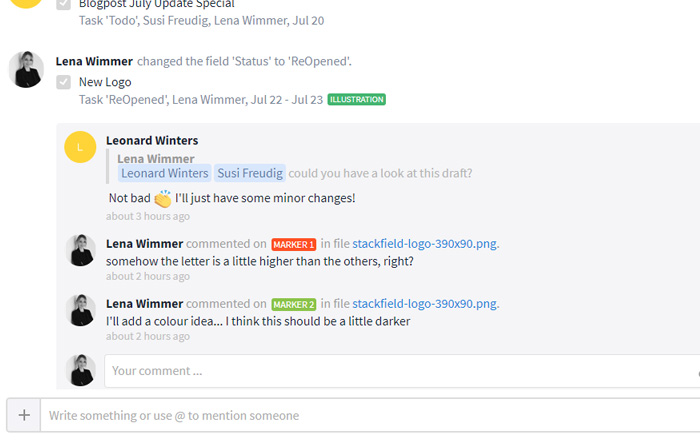700x440 pixels.
Task: Click Lena Wimmer avatar beside Marker 2 comment
Action: pos(80,310)
